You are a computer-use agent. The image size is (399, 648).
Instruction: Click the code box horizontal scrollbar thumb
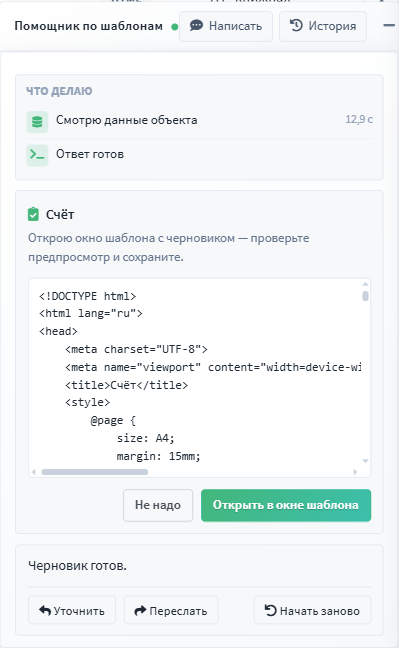[95, 472]
